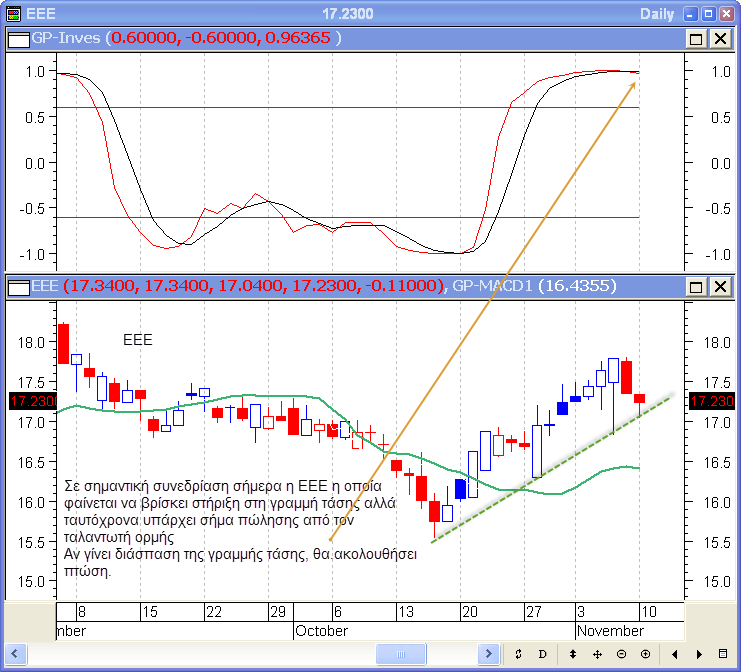Close the GP-Inves indicator pane

pos(719,38)
